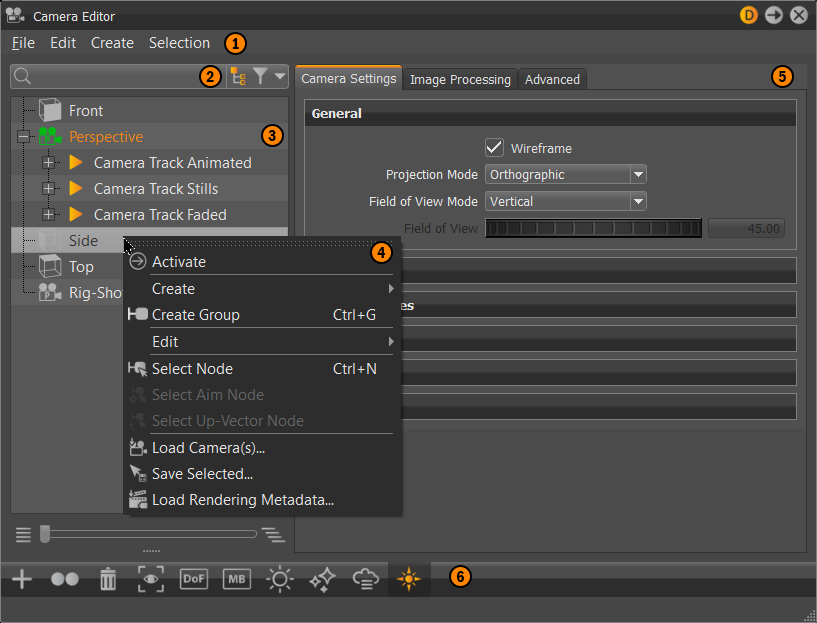This screenshot has height=623, width=817.
Task: Switch to the Image Processing tab
Action: pos(460,79)
